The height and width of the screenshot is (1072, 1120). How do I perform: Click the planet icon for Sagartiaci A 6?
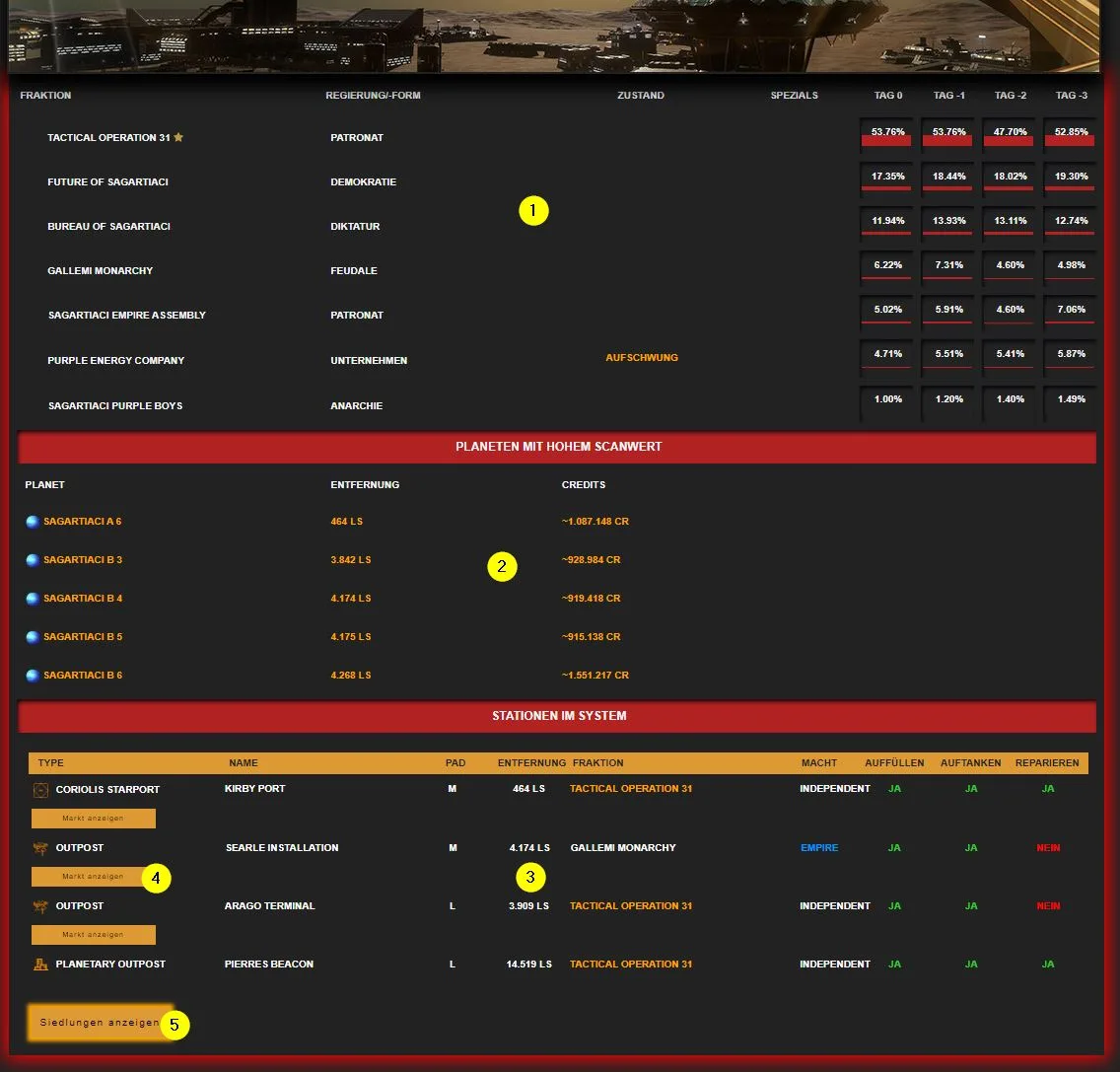tap(33, 522)
